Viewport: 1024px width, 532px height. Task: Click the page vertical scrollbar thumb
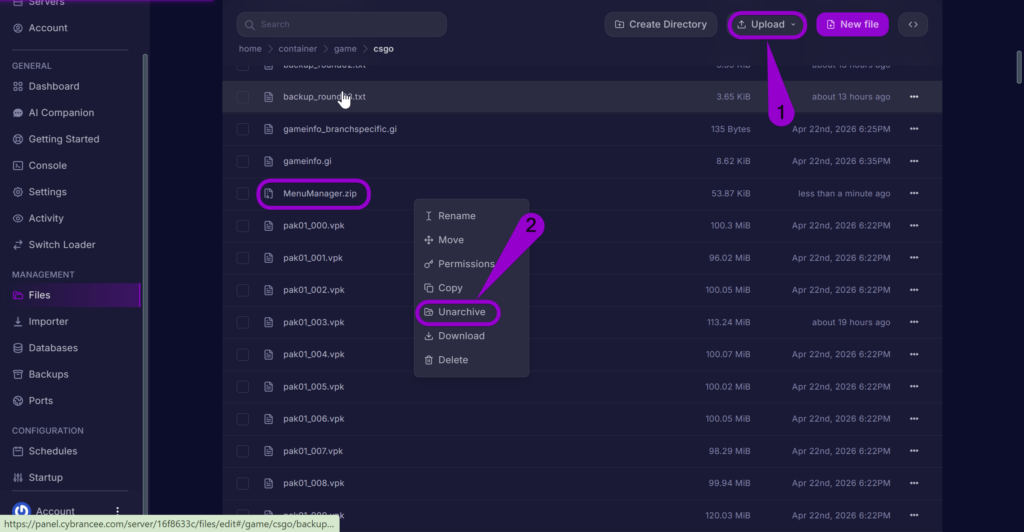coord(1019,67)
